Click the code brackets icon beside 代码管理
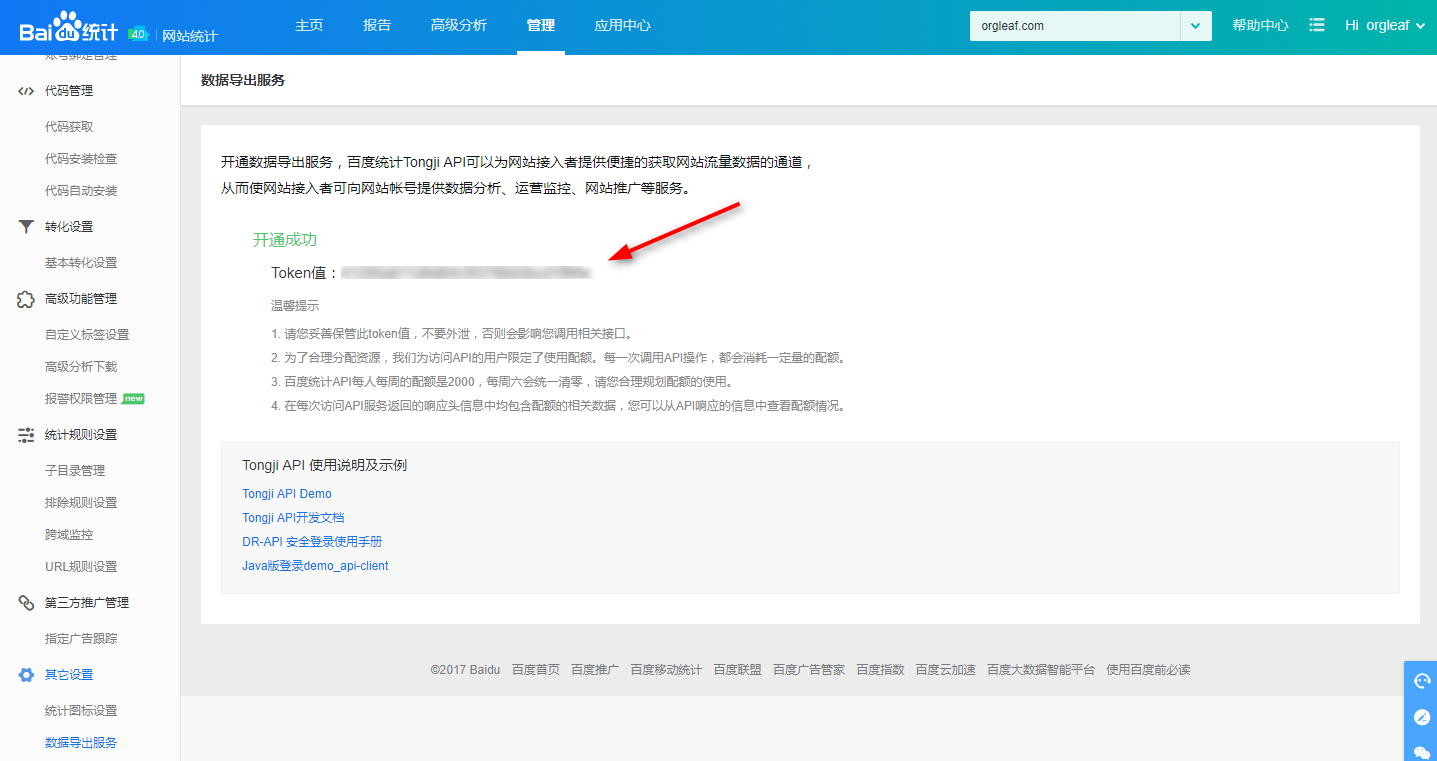1437x761 pixels. 26,91
